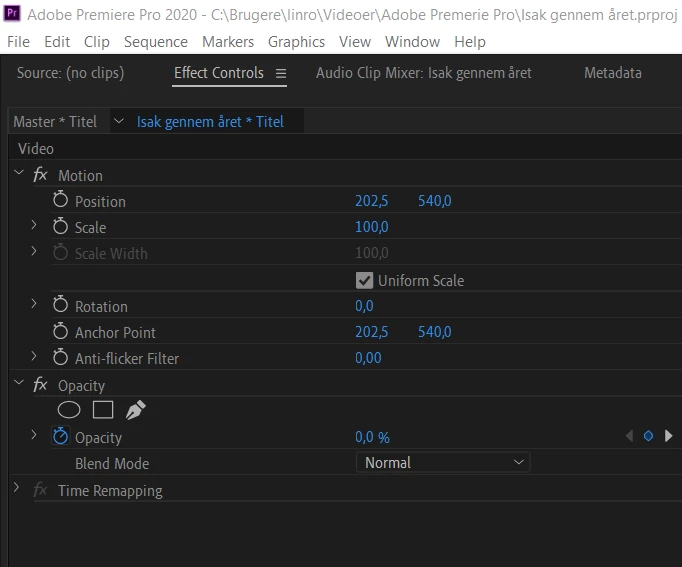Expand the Opacity property row
682x567 pixels.
(x=33, y=434)
